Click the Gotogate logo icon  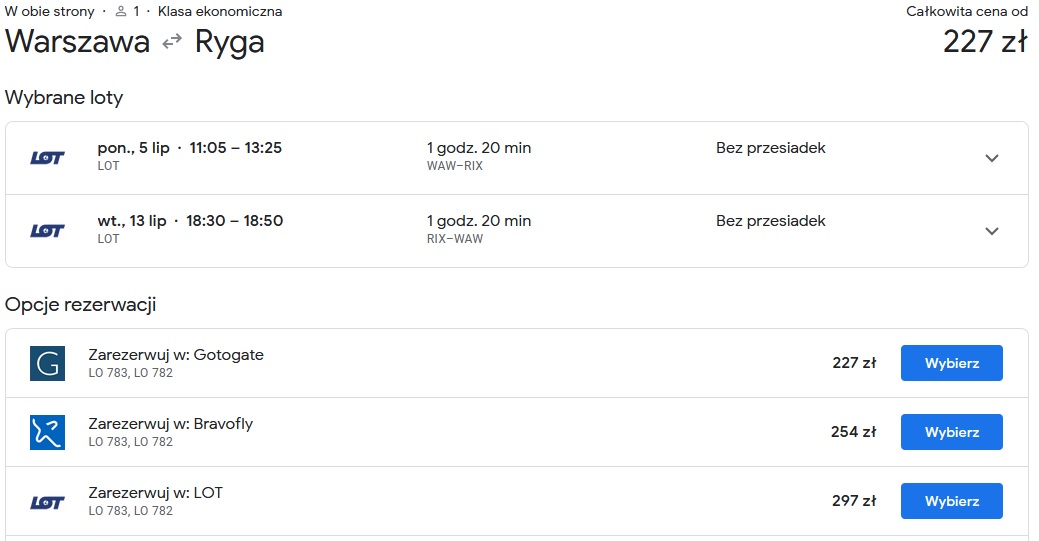[47, 363]
